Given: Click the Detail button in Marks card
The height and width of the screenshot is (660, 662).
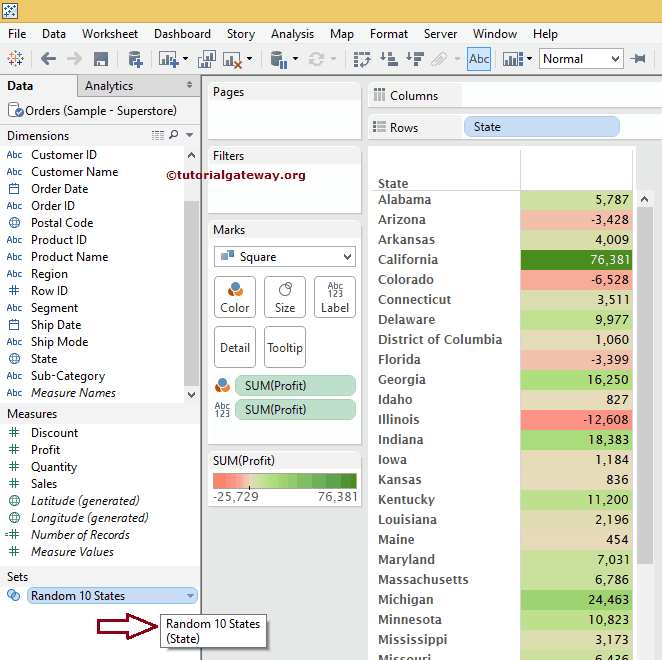Looking at the screenshot, I should coord(235,348).
